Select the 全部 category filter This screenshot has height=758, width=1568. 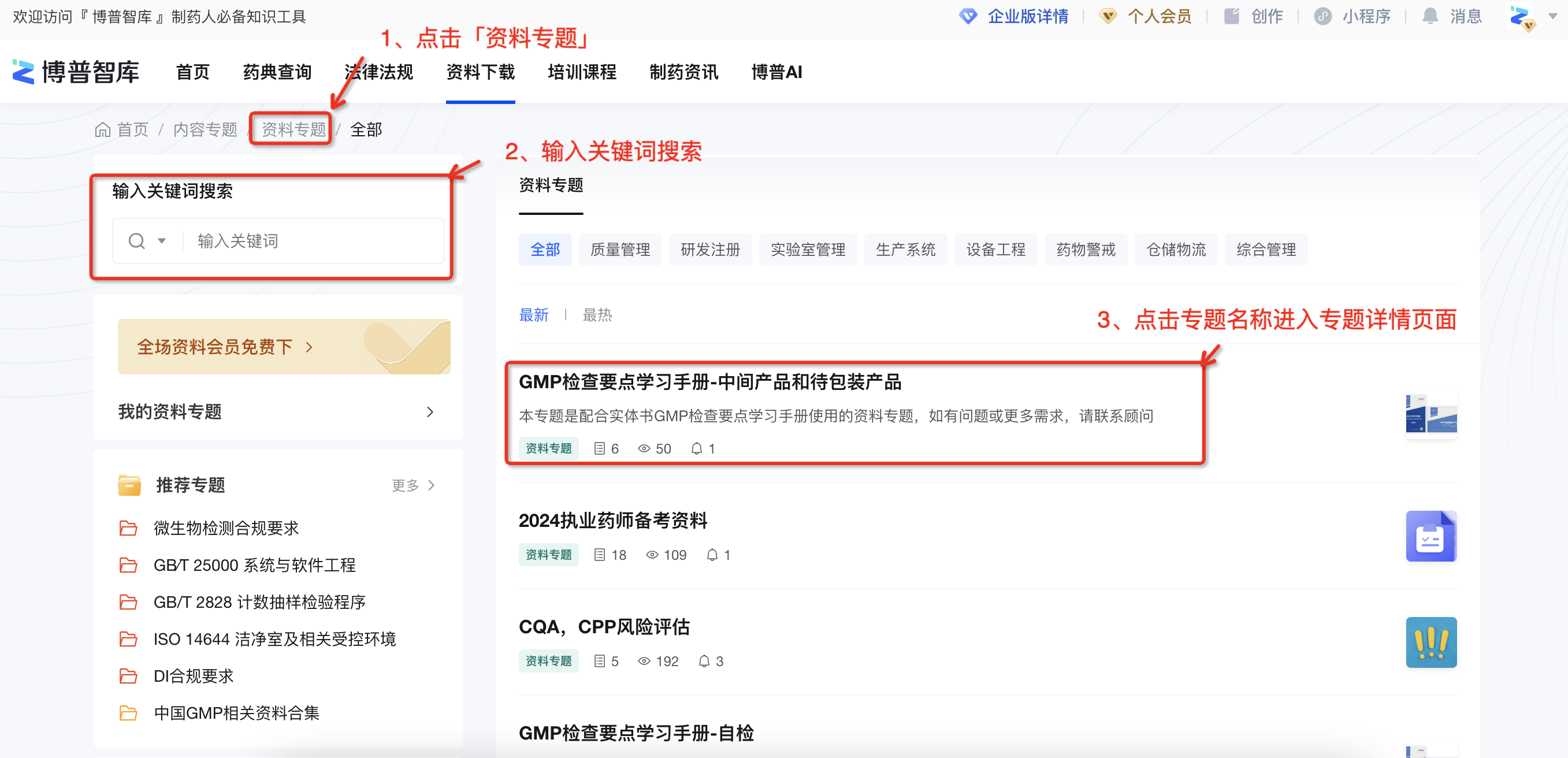point(545,250)
